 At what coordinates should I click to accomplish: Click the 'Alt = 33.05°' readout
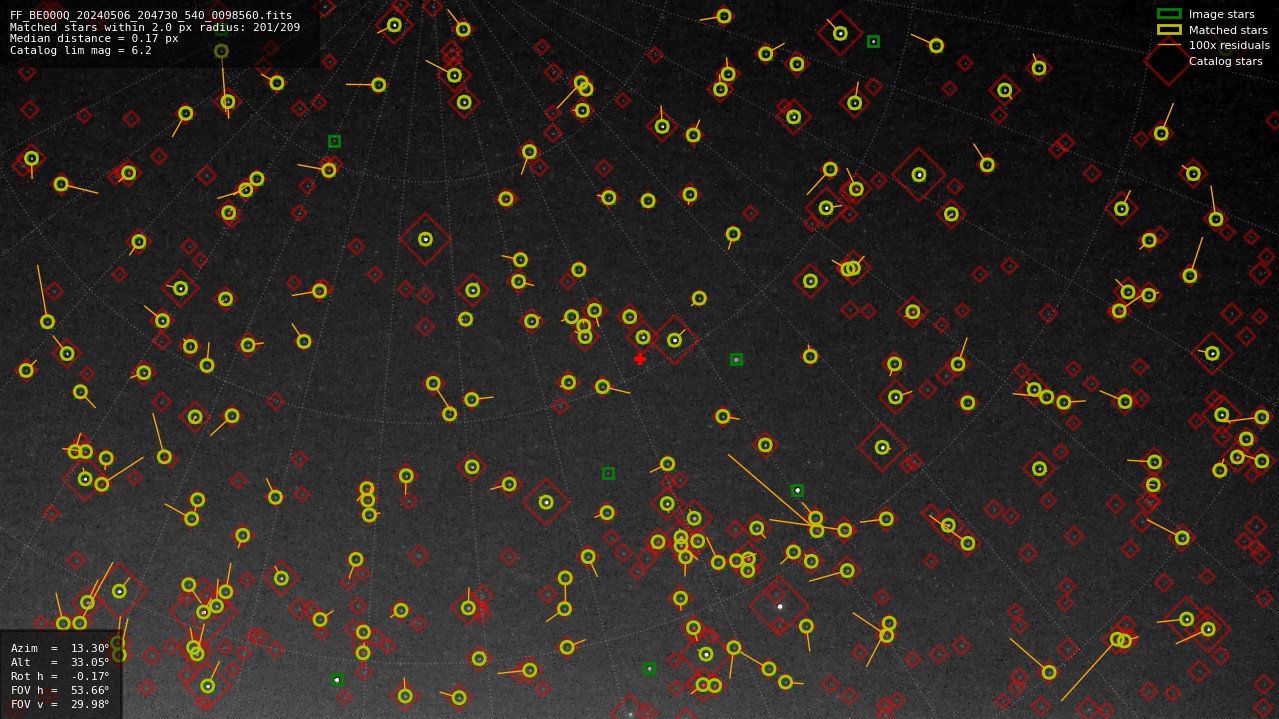pos(60,662)
